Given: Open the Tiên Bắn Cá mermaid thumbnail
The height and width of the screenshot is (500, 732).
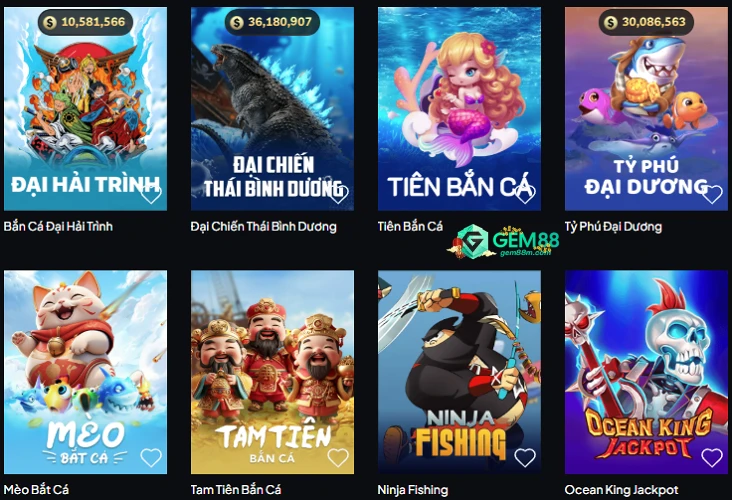Looking at the screenshot, I should (x=459, y=109).
